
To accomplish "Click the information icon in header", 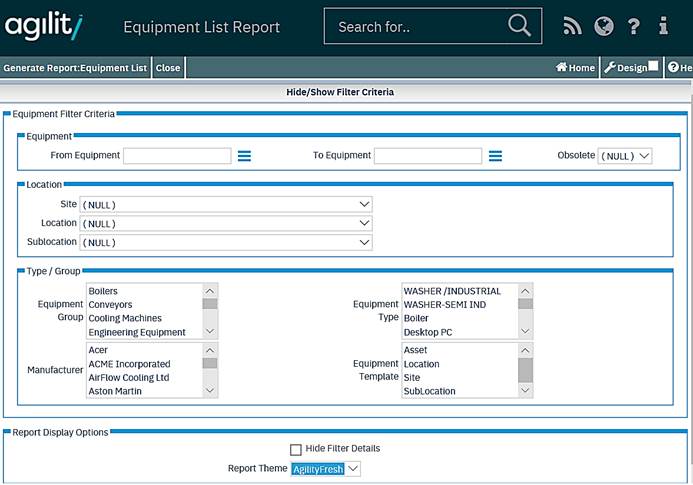I will pyautogui.click(x=663, y=27).
